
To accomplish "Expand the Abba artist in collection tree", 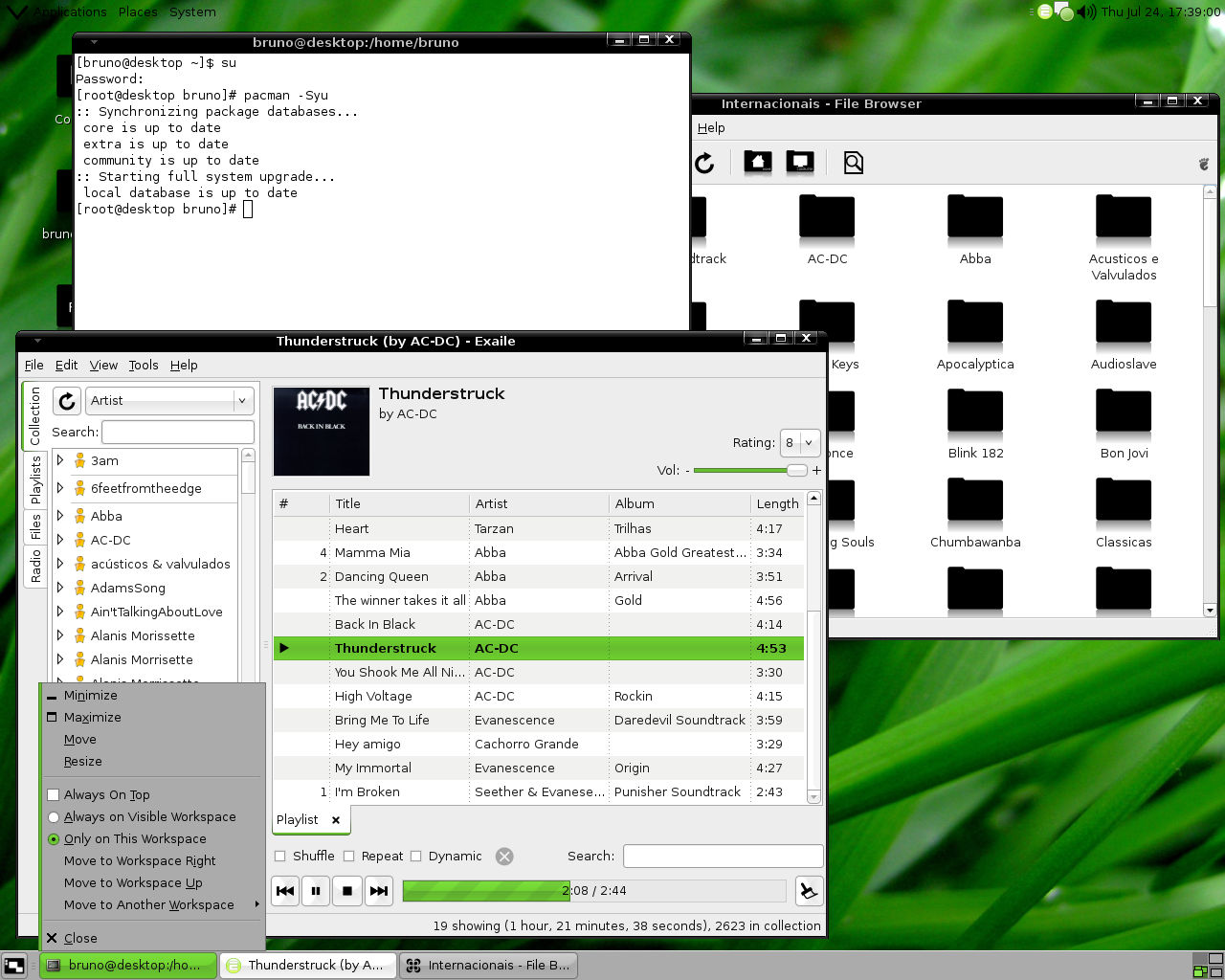I will 60,516.
